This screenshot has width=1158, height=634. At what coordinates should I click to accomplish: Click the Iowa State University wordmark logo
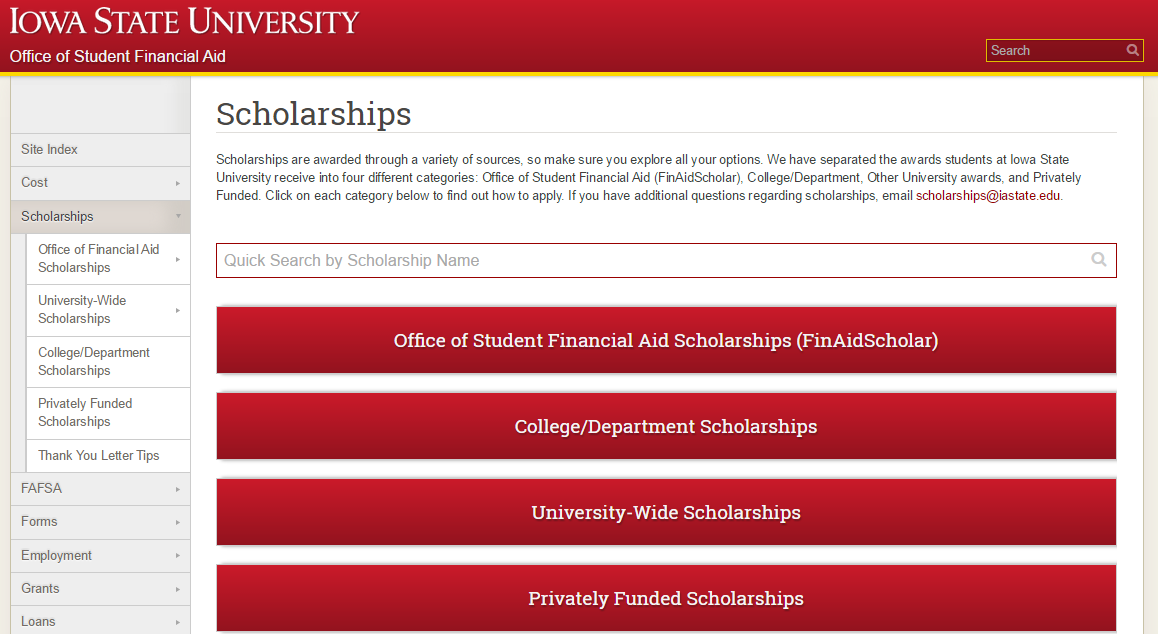(184, 22)
